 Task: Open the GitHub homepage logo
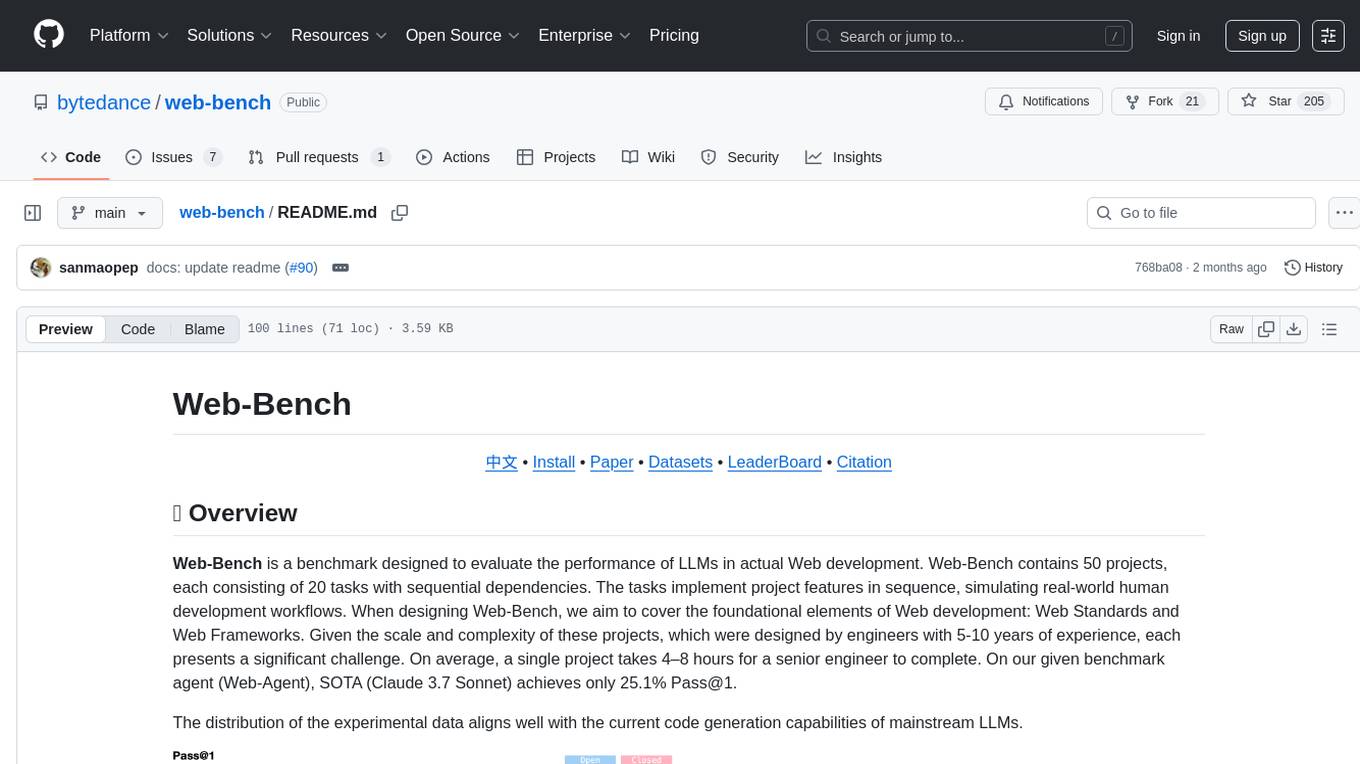coord(49,35)
